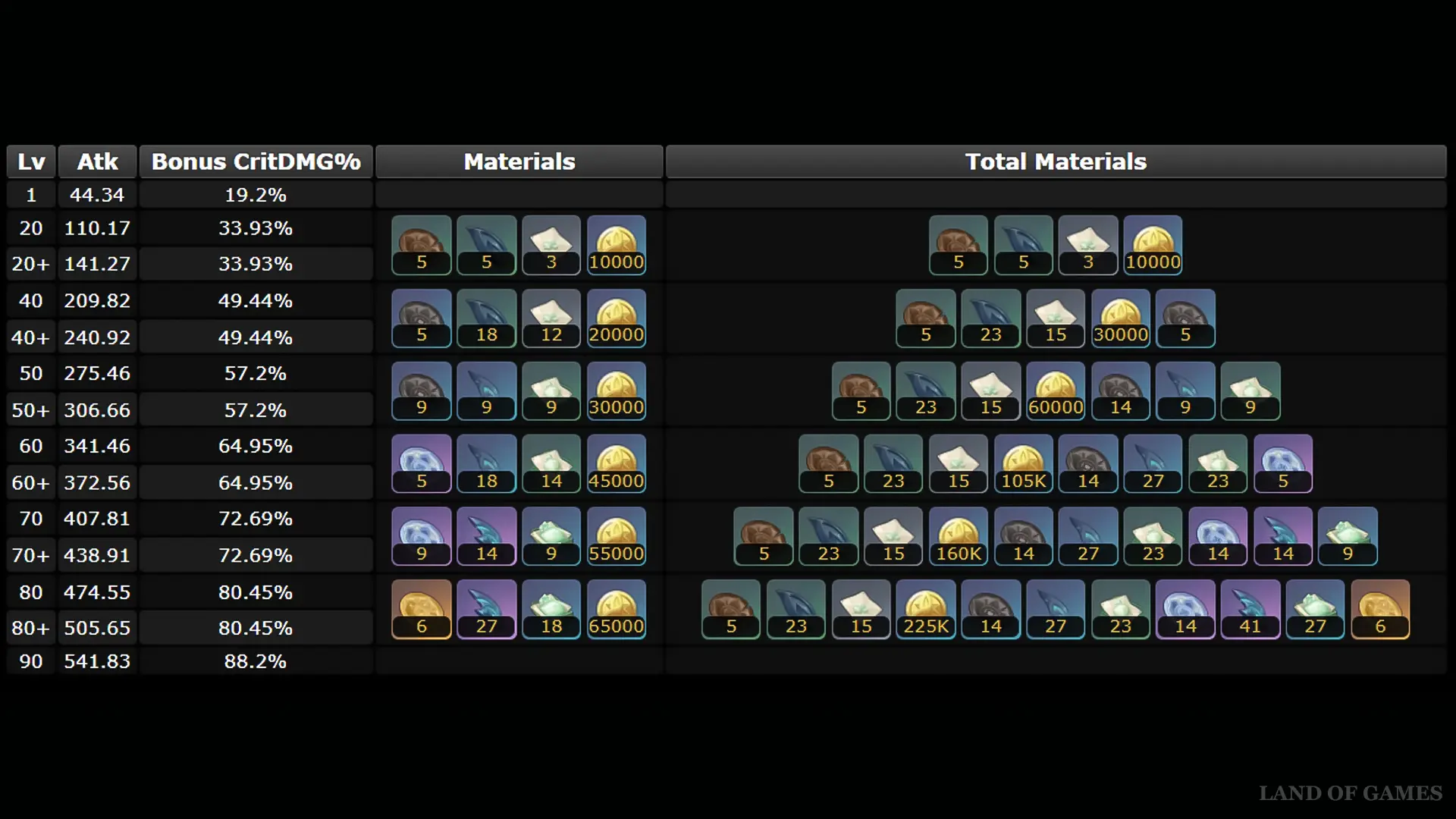Click the 160K Mora icon in Total Materials

pos(958,536)
